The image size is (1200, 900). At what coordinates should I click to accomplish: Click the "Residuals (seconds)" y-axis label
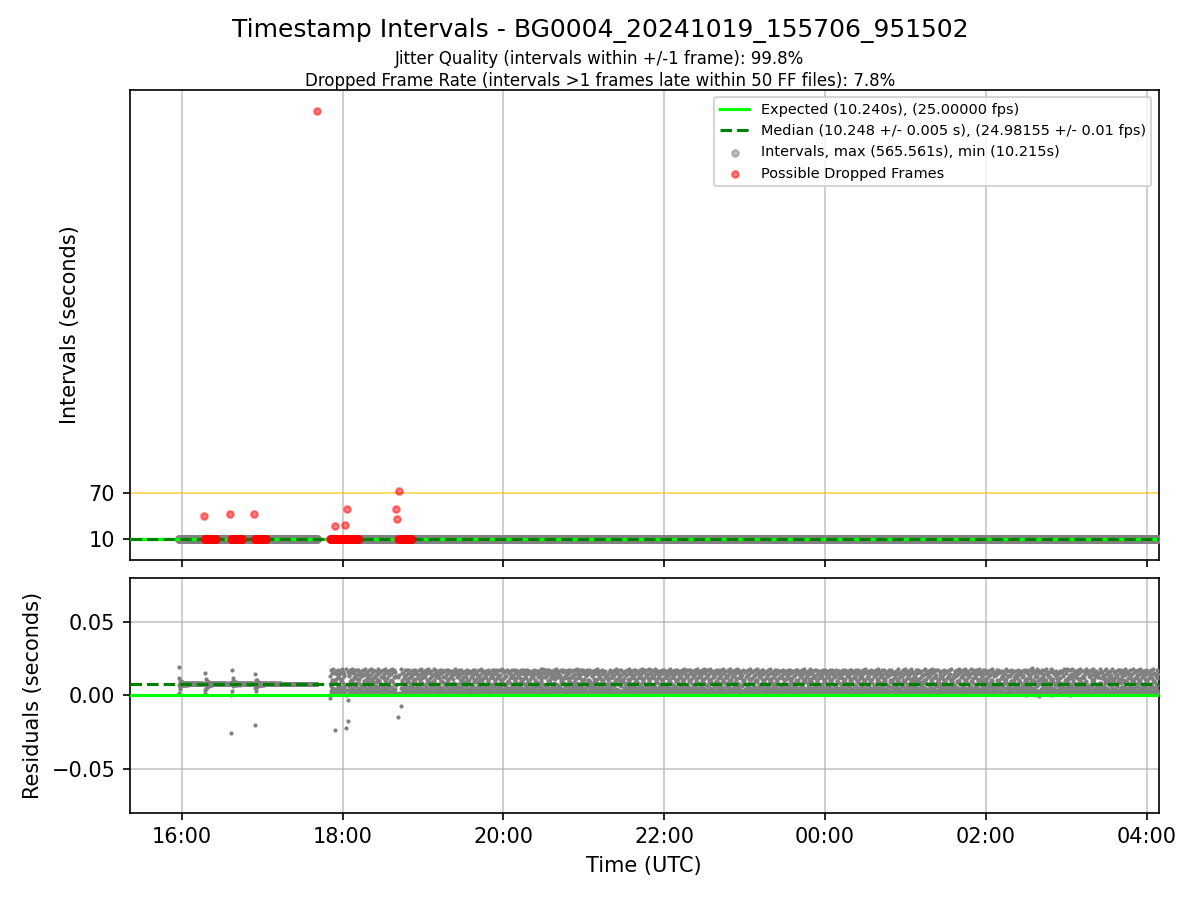tap(32, 696)
